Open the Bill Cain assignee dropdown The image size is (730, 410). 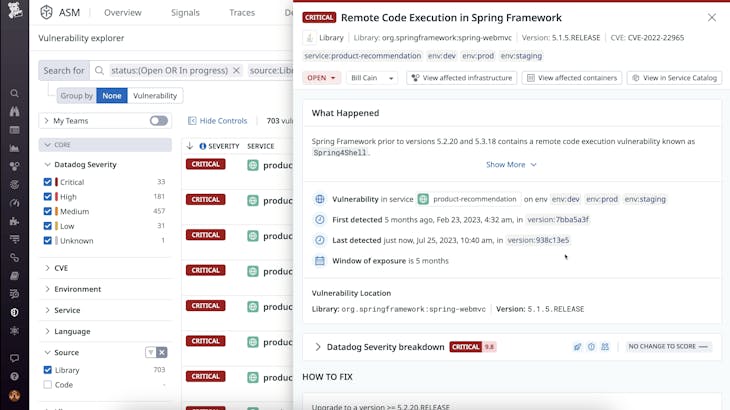(372, 78)
